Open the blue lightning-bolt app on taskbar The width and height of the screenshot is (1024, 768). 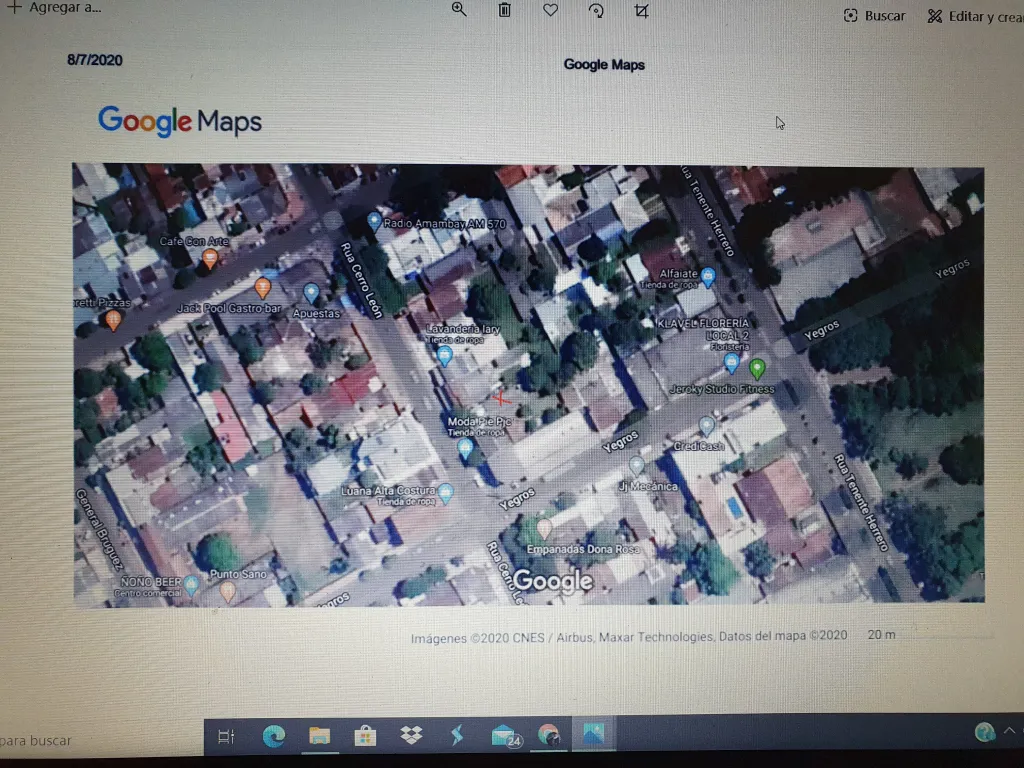pos(456,735)
